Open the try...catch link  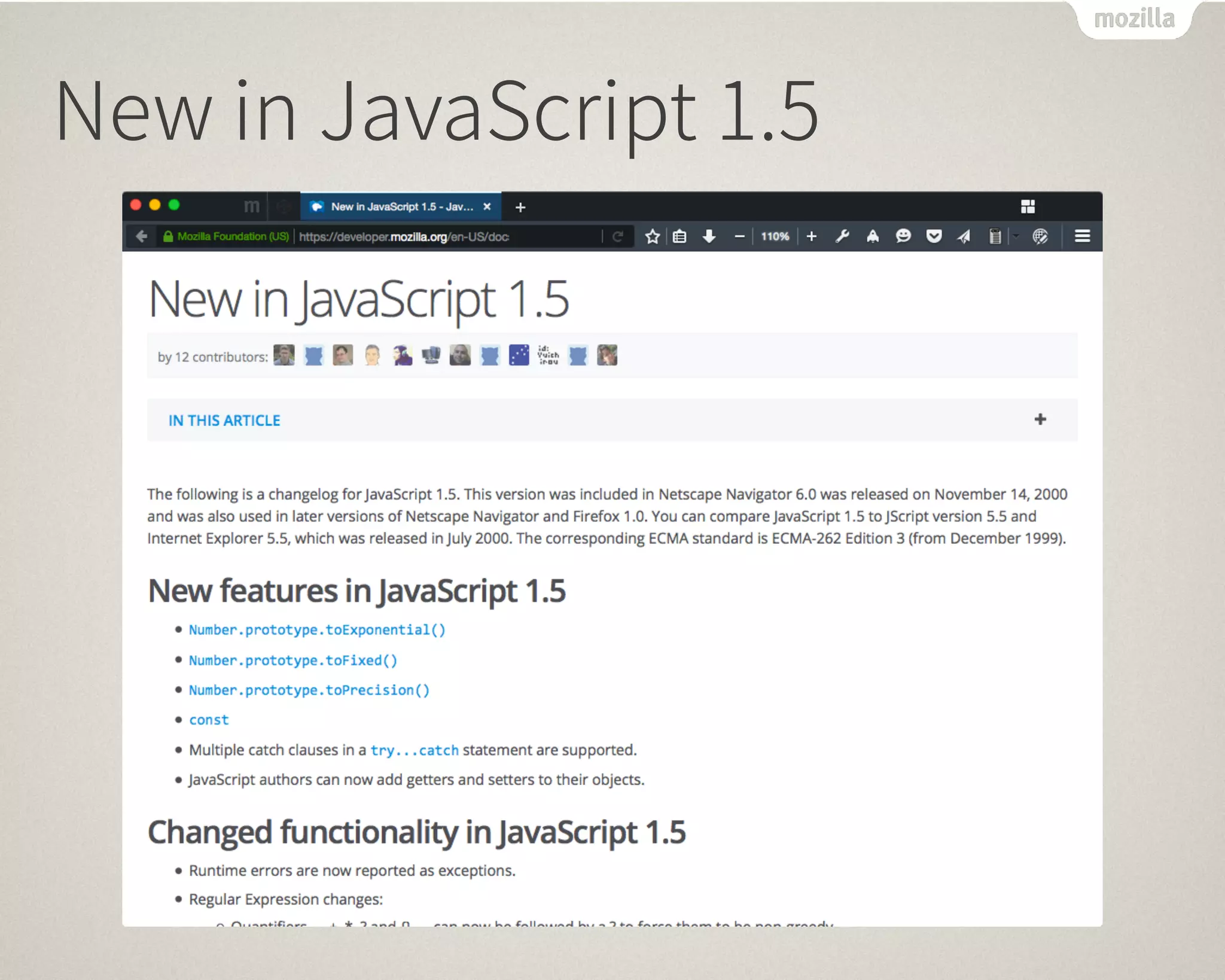[415, 750]
